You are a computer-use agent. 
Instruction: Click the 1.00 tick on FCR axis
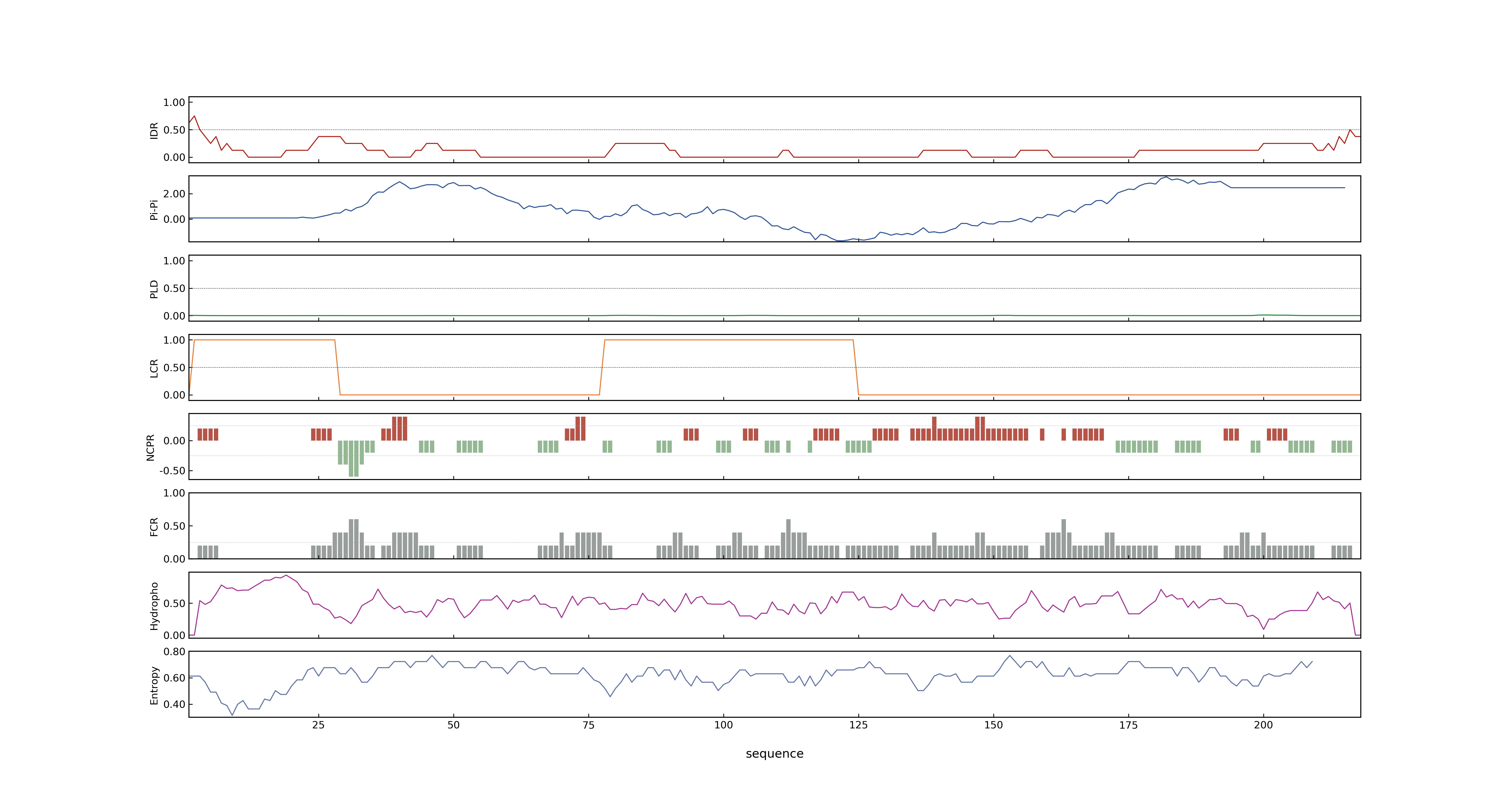174,493
